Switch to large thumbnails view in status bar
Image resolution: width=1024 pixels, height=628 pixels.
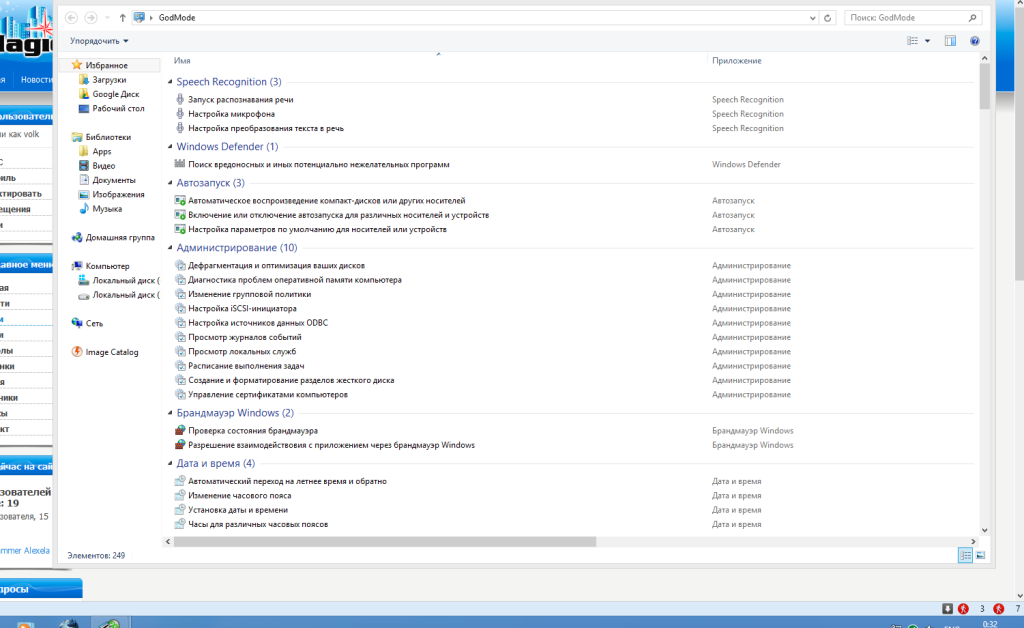pyautogui.click(x=980, y=555)
